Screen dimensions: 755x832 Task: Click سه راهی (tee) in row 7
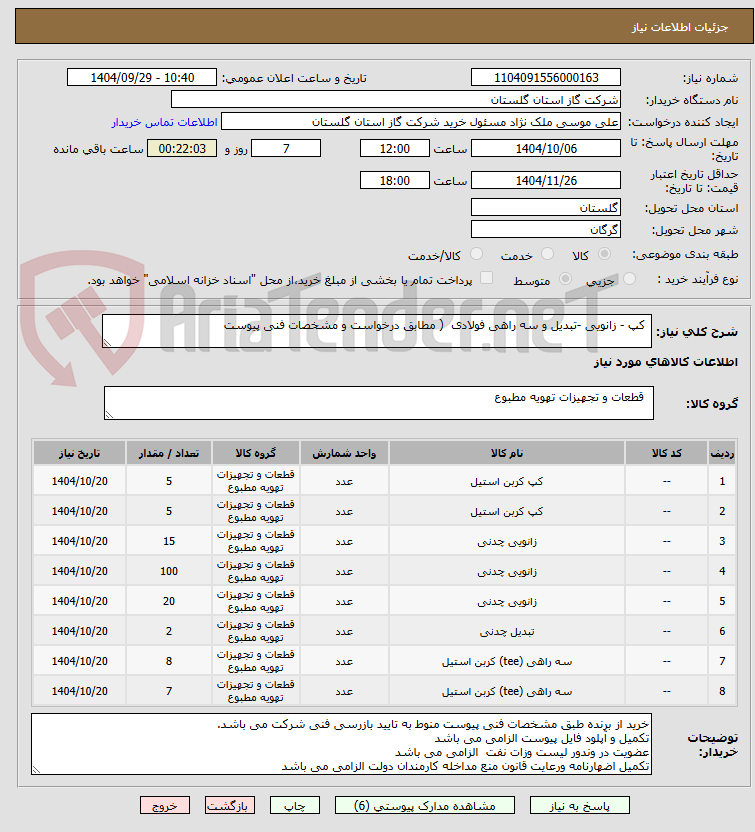tap(507, 661)
